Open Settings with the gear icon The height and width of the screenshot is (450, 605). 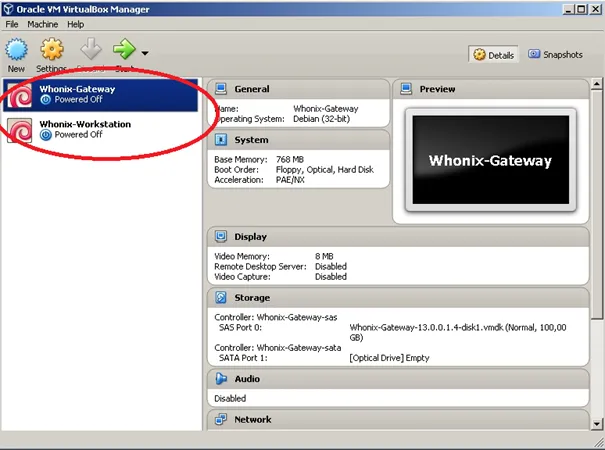pyautogui.click(x=52, y=49)
